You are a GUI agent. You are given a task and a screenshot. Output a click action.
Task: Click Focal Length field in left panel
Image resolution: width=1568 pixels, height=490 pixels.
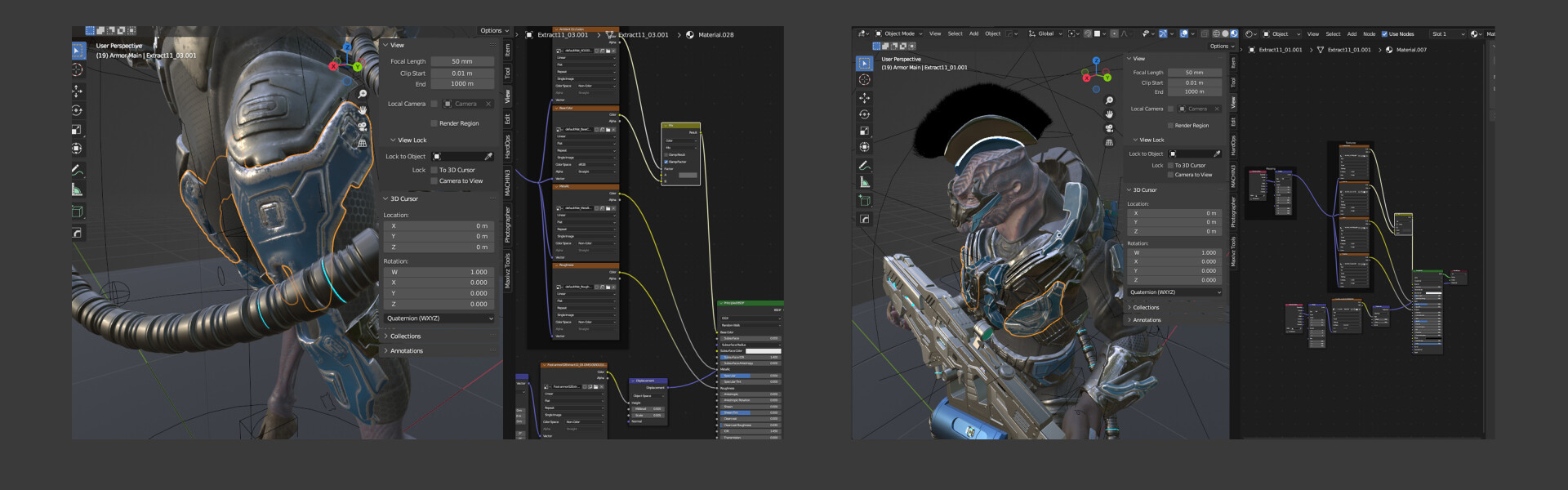461,61
